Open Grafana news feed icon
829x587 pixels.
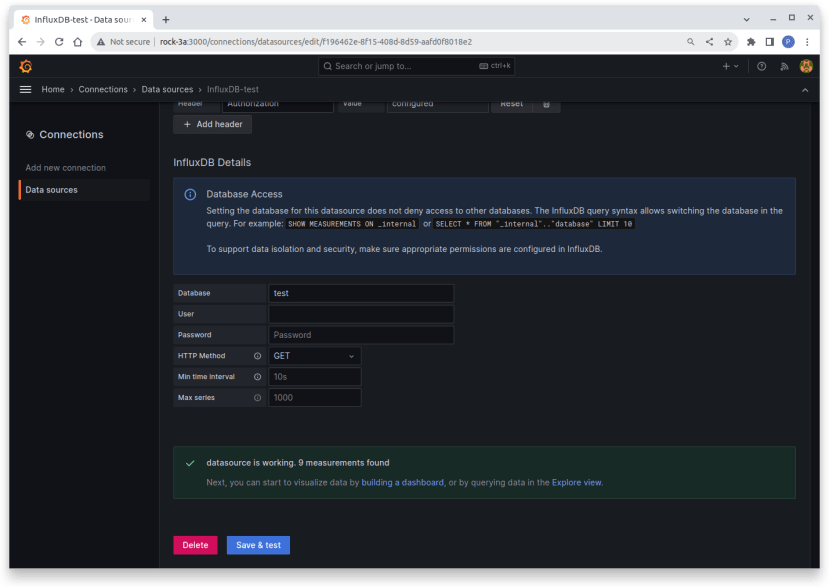[x=784, y=66]
